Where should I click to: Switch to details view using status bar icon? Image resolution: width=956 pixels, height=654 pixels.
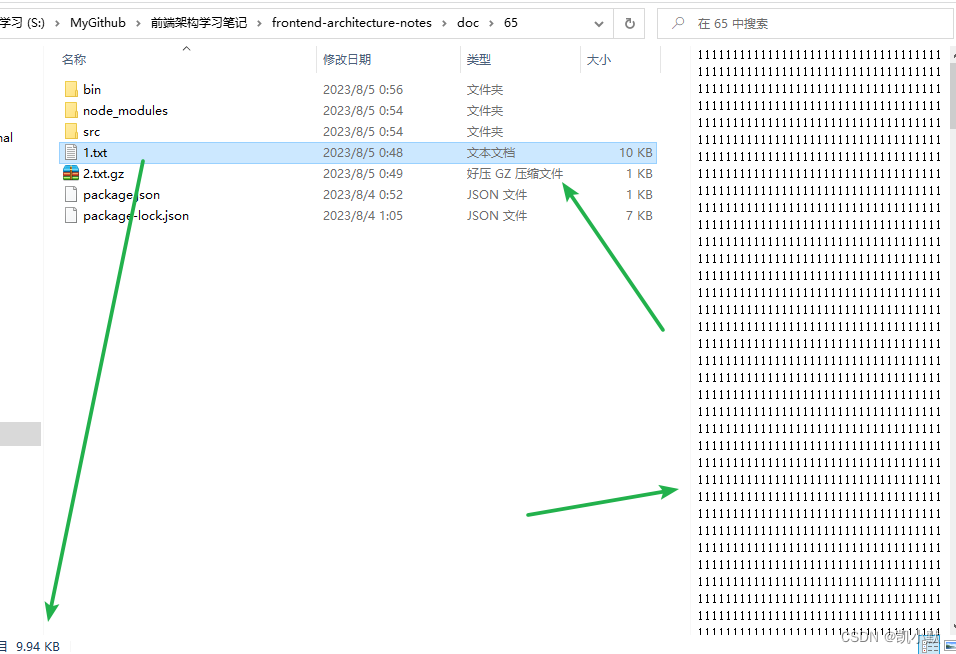pos(930,645)
